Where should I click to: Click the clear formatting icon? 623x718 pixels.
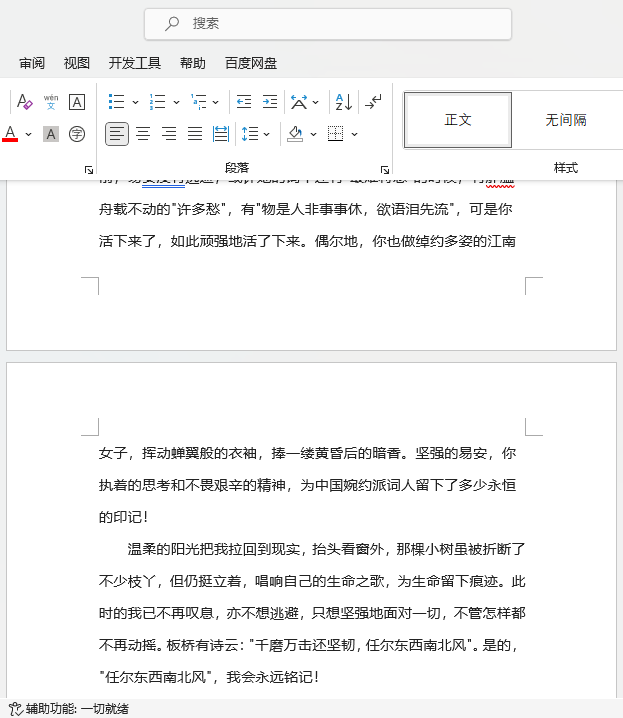tap(25, 102)
